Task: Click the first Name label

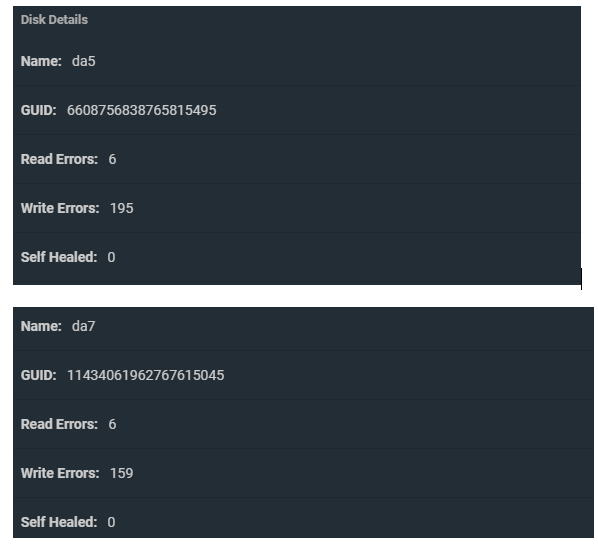Action: click(x=41, y=61)
